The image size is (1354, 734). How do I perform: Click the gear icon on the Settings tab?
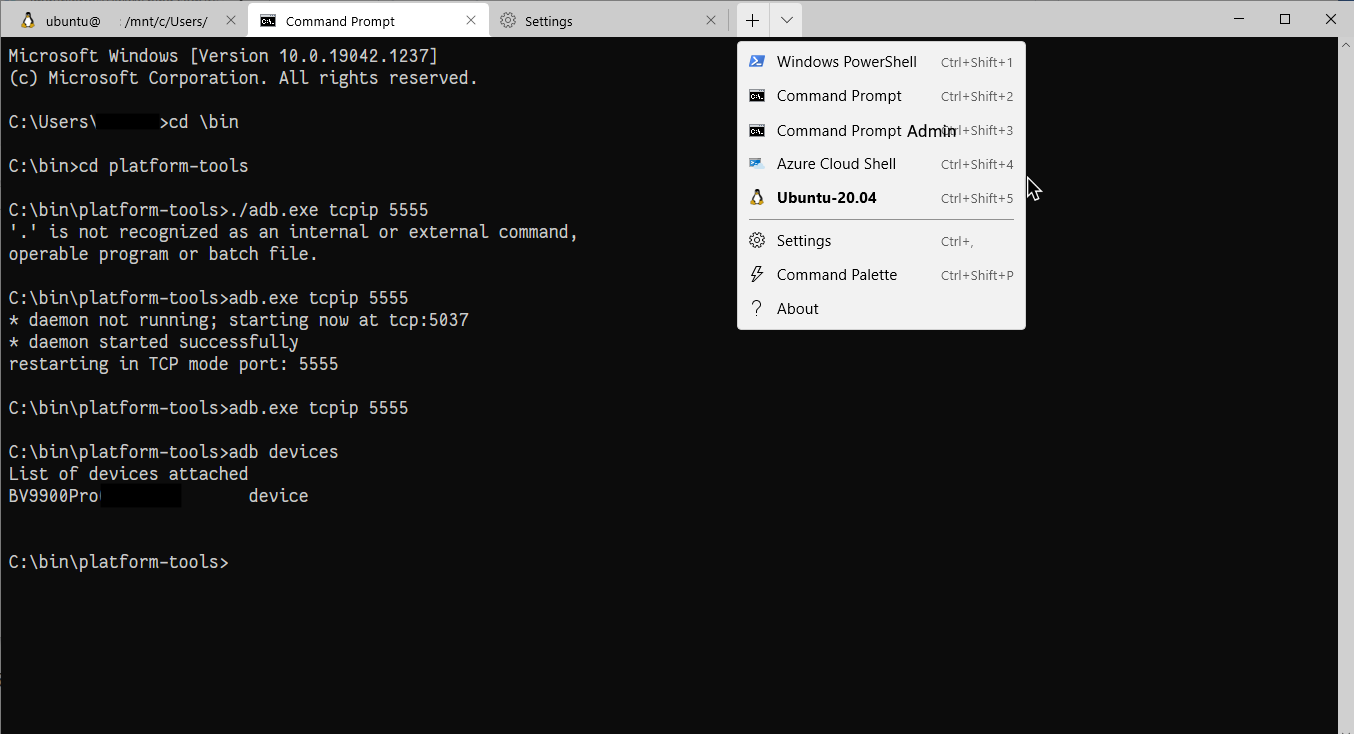pyautogui.click(x=506, y=19)
